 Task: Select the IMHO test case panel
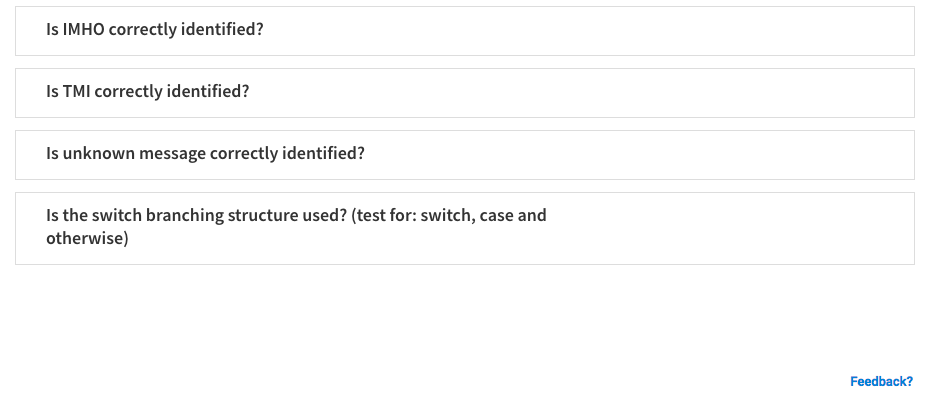[x=465, y=31]
